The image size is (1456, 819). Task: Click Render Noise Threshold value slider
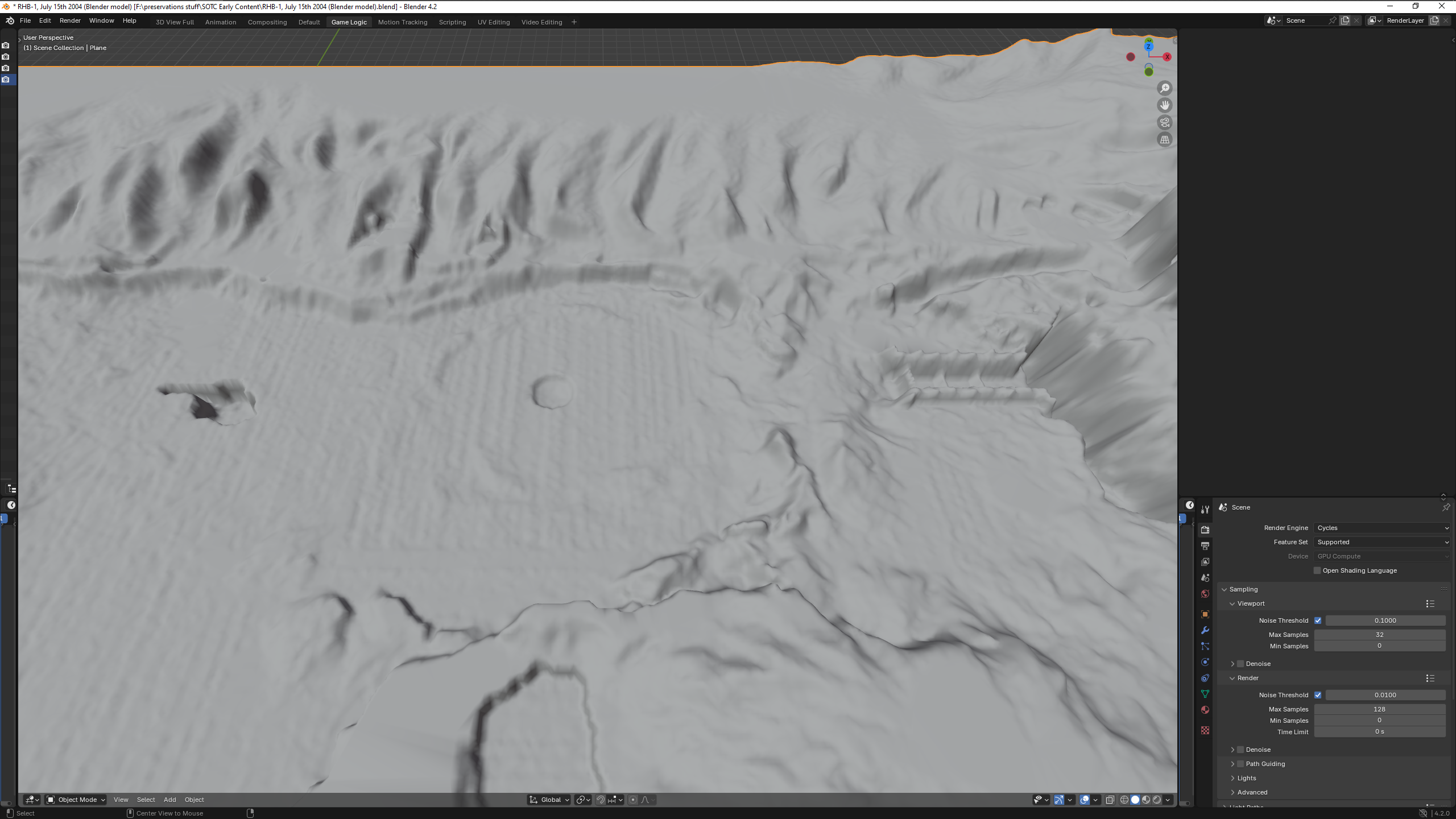[x=1385, y=695]
